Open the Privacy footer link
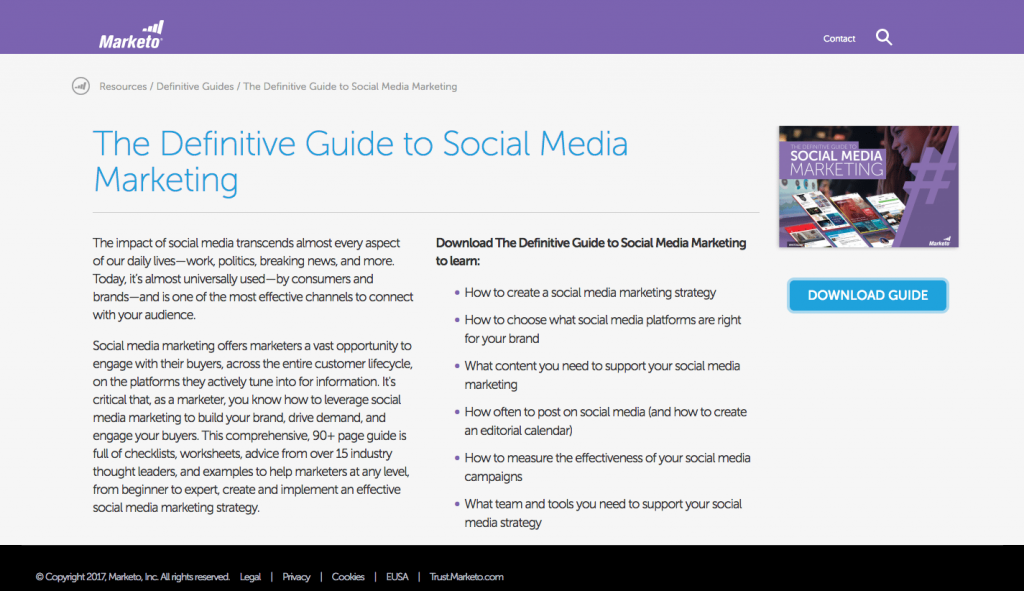Viewport: 1024px width, 591px height. tap(296, 577)
